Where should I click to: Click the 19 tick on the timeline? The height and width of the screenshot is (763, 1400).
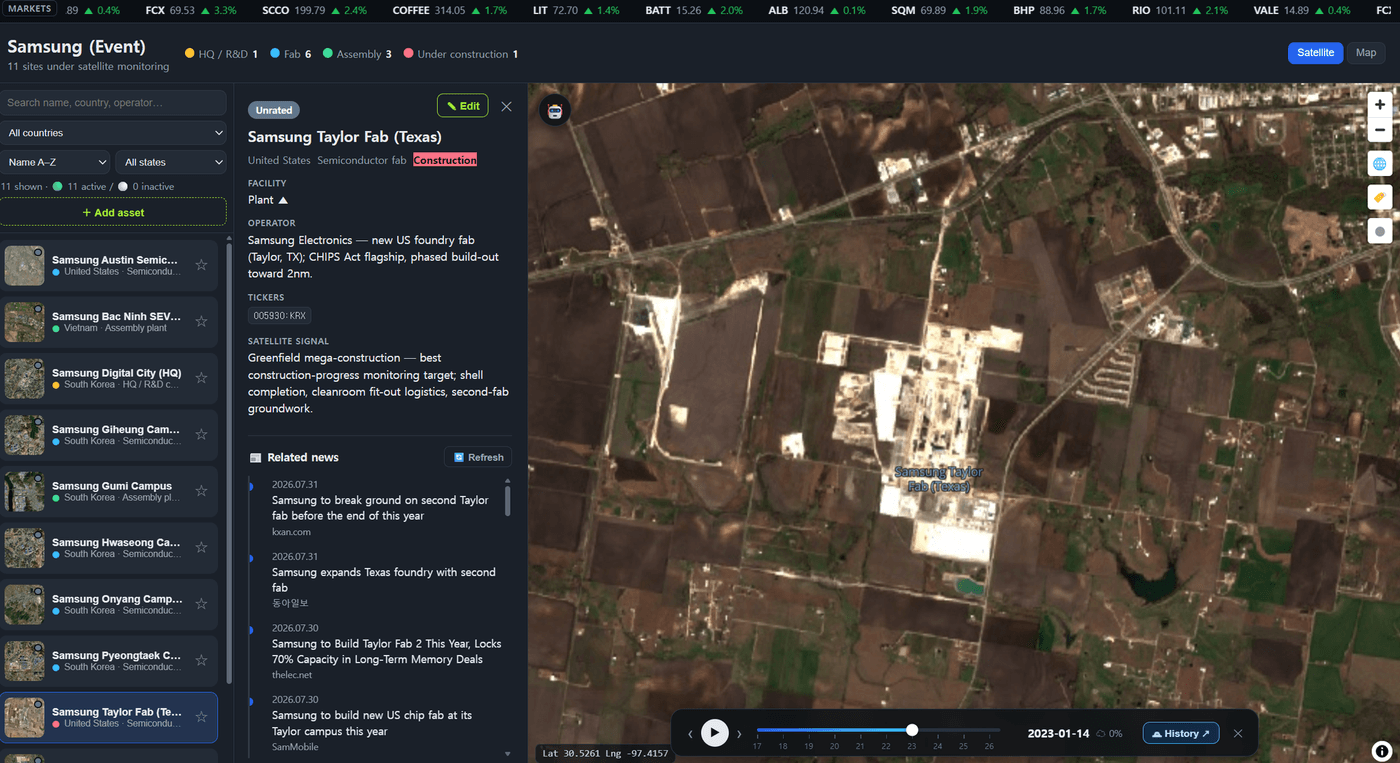point(809,746)
